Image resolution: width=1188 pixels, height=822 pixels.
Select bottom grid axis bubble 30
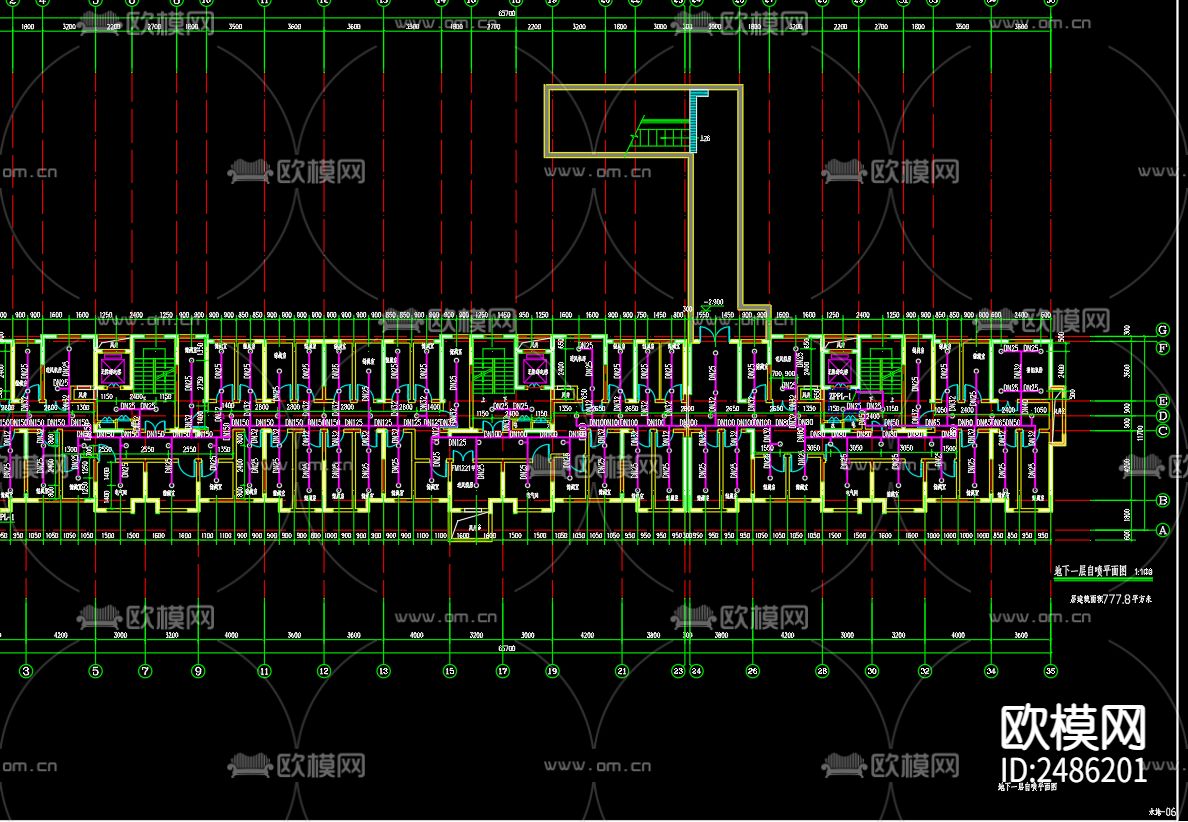click(871, 671)
